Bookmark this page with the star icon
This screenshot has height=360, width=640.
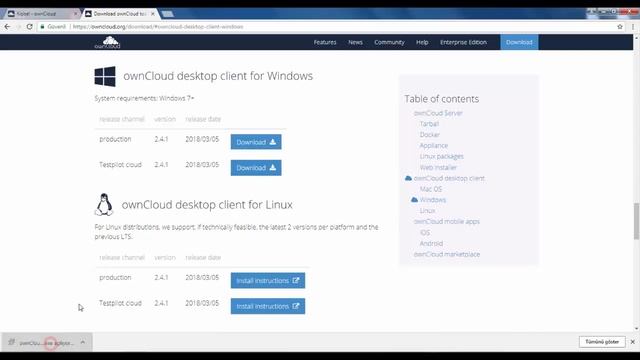coord(620,27)
